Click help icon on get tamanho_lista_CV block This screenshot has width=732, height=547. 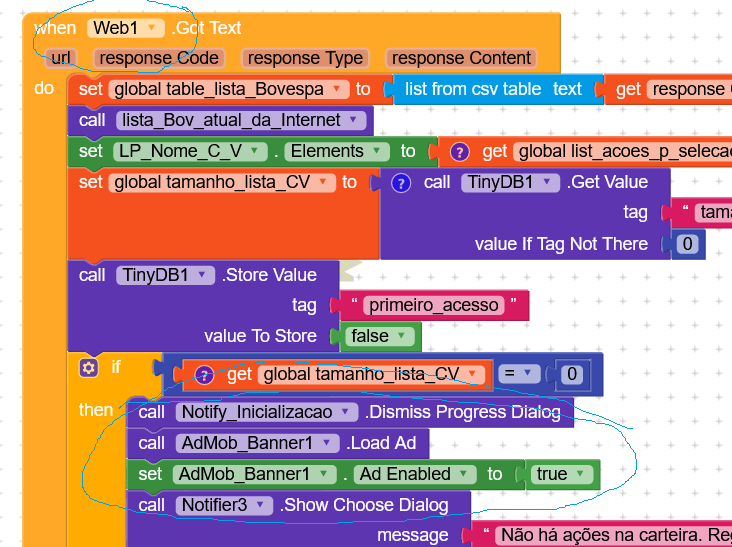[x=204, y=374]
